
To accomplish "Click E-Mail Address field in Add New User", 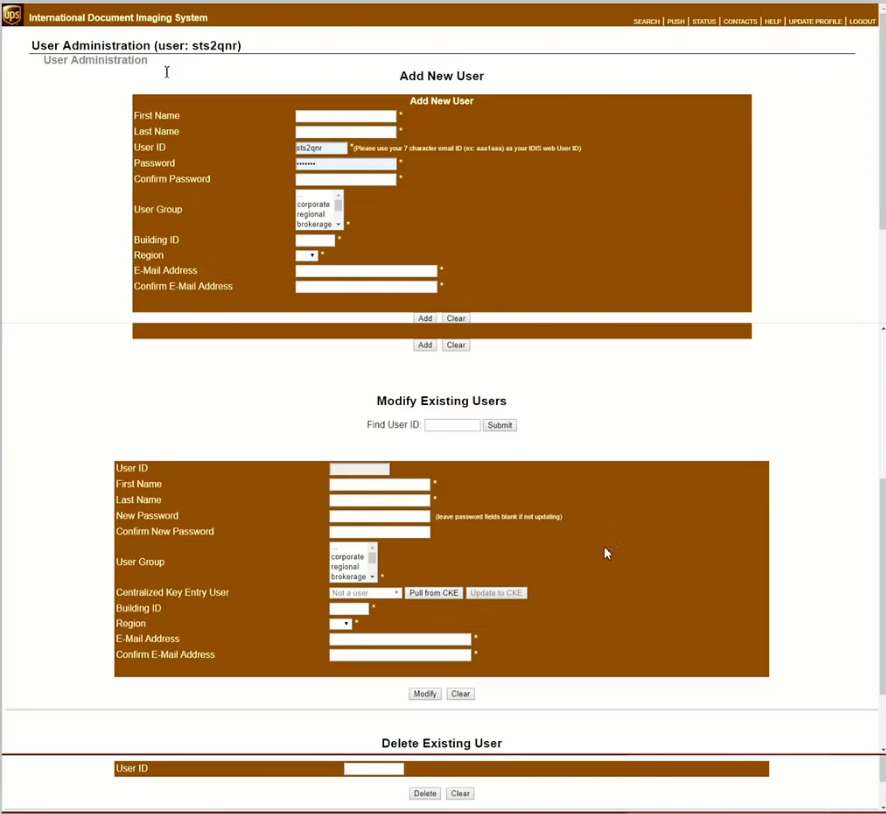I will point(366,271).
